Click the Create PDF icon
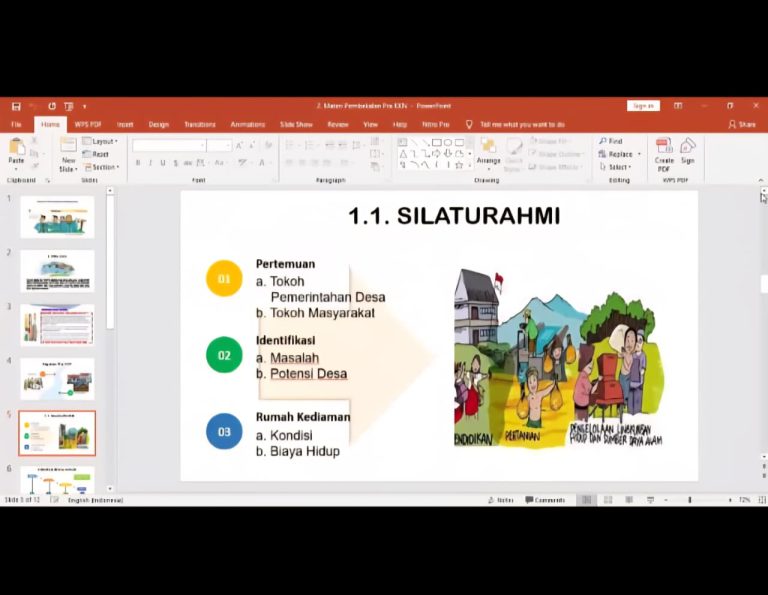This screenshot has width=768, height=595. pos(664,151)
